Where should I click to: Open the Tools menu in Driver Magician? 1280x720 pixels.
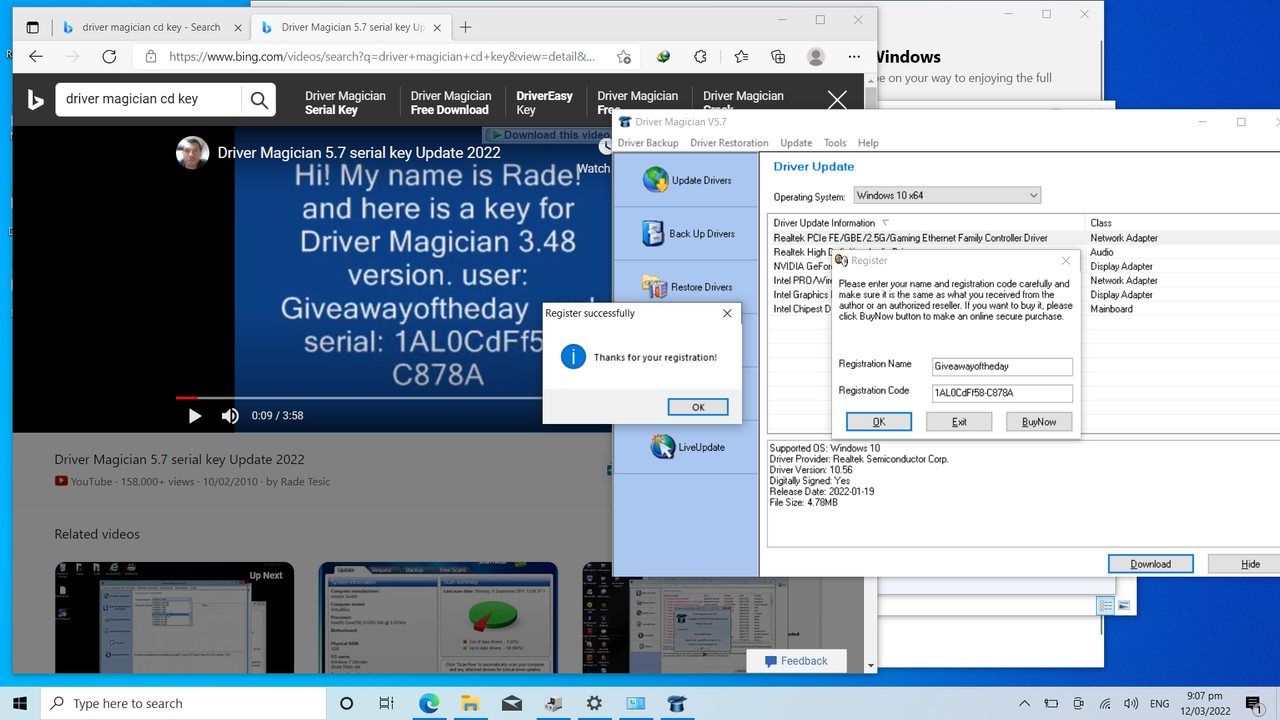835,143
